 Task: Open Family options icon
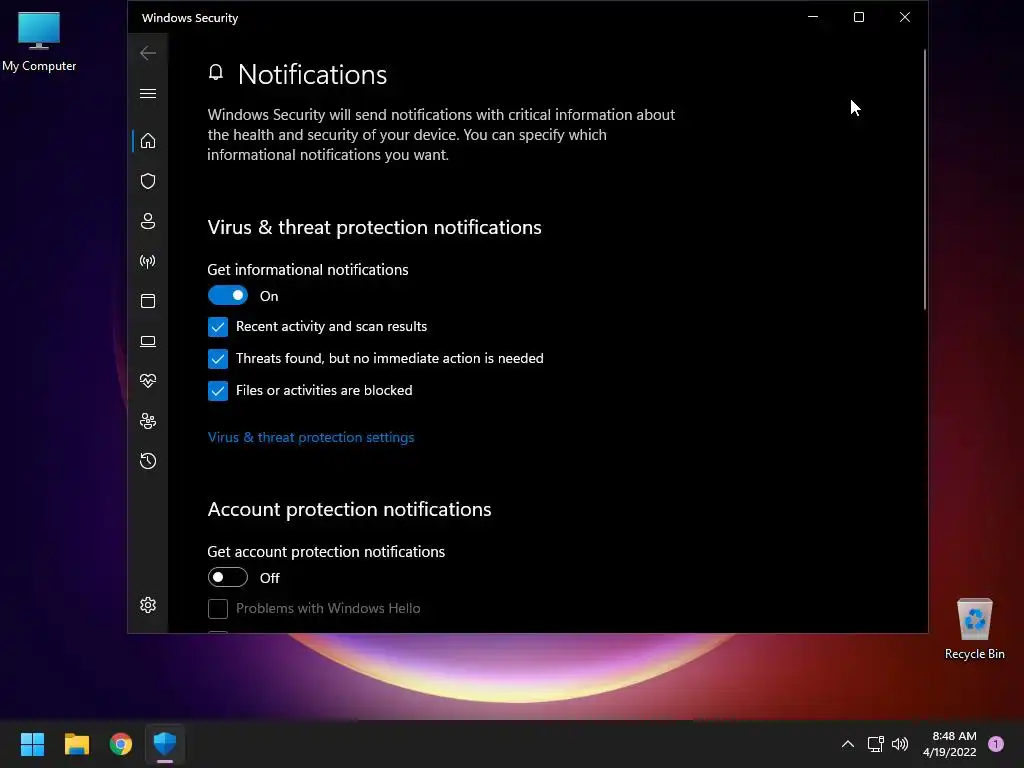click(148, 421)
